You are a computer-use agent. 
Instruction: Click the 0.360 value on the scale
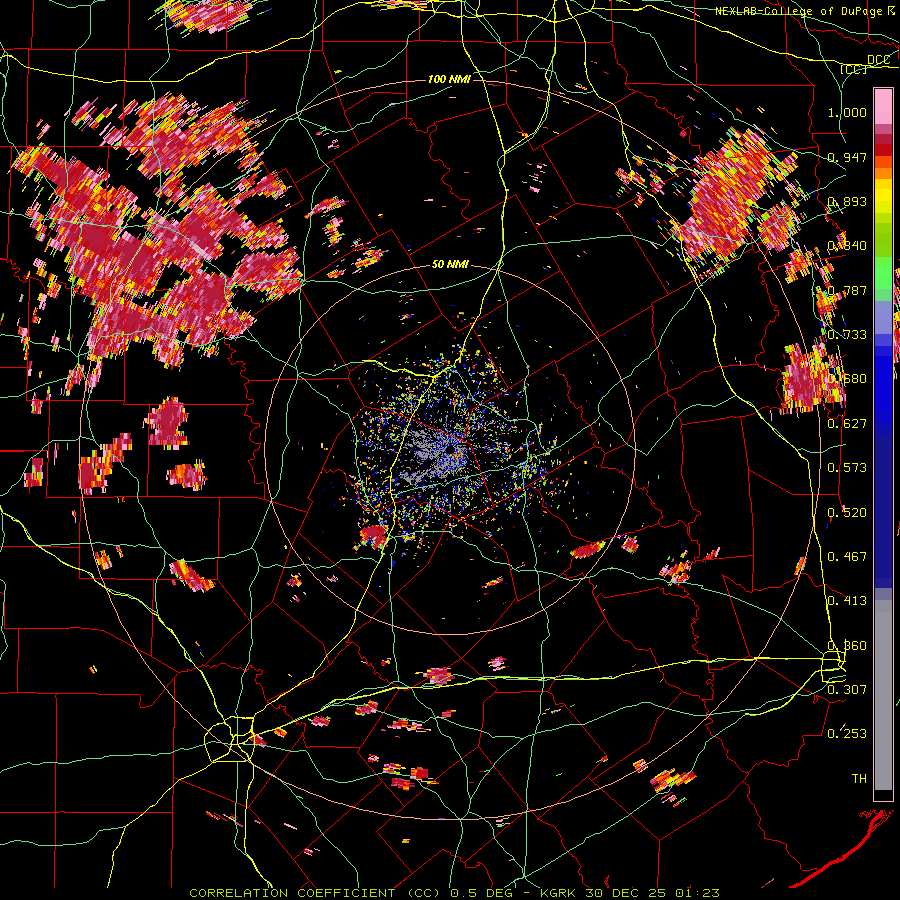(x=847, y=646)
